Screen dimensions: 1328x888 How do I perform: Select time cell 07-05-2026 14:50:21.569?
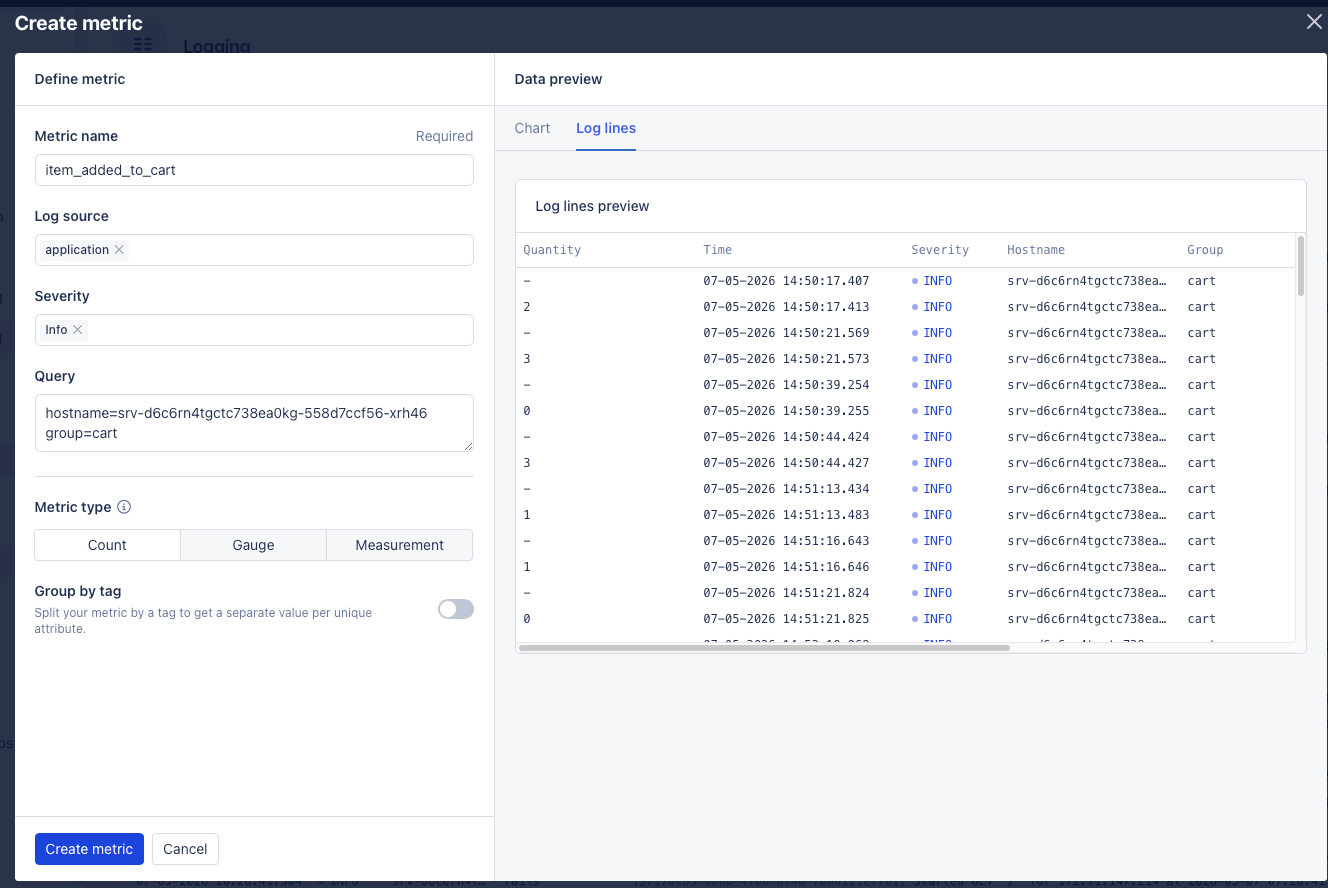coord(786,333)
